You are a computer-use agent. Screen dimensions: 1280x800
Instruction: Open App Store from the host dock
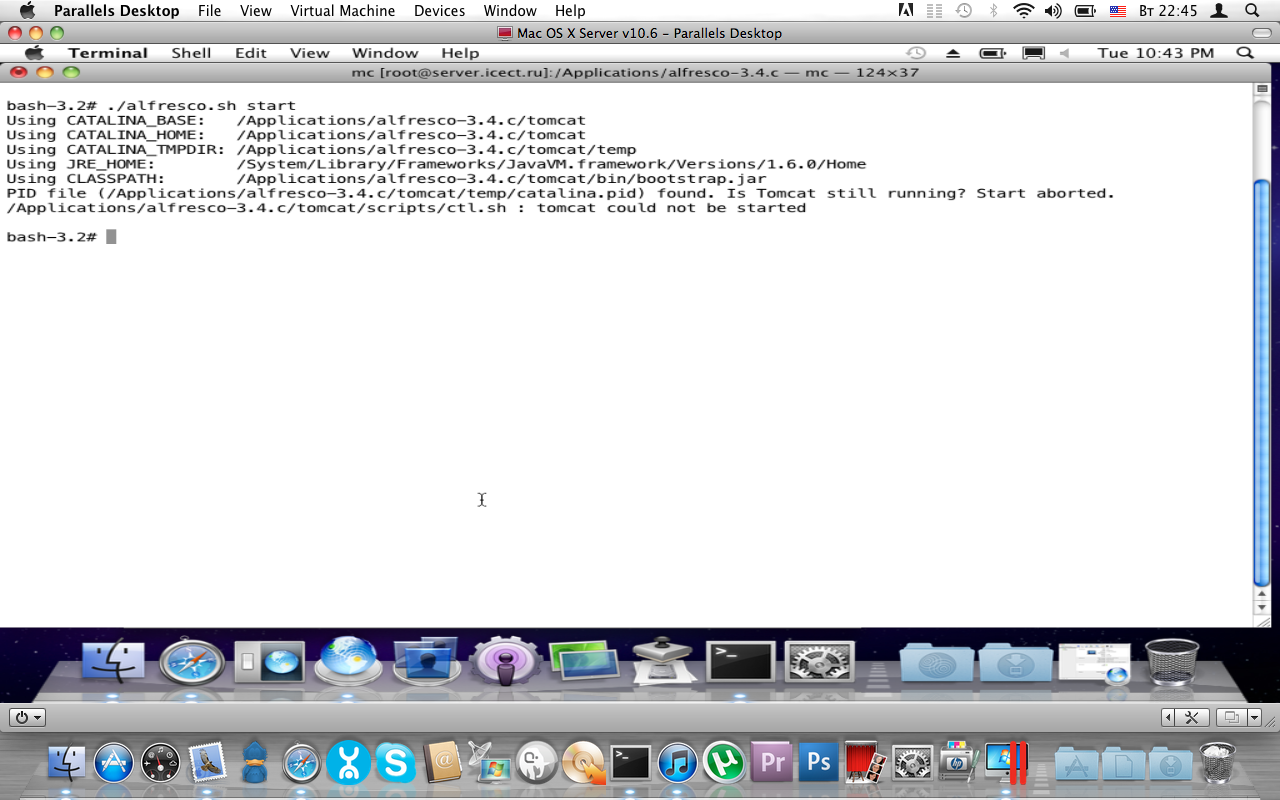(x=114, y=763)
